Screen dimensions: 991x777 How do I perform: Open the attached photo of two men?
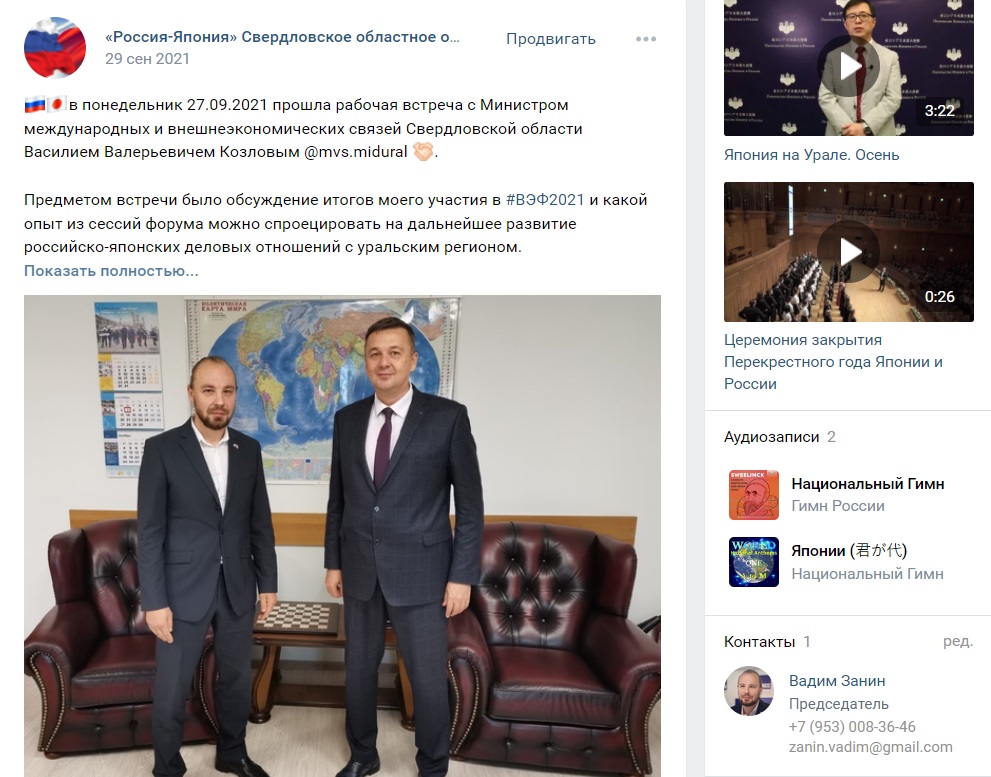[x=343, y=536]
